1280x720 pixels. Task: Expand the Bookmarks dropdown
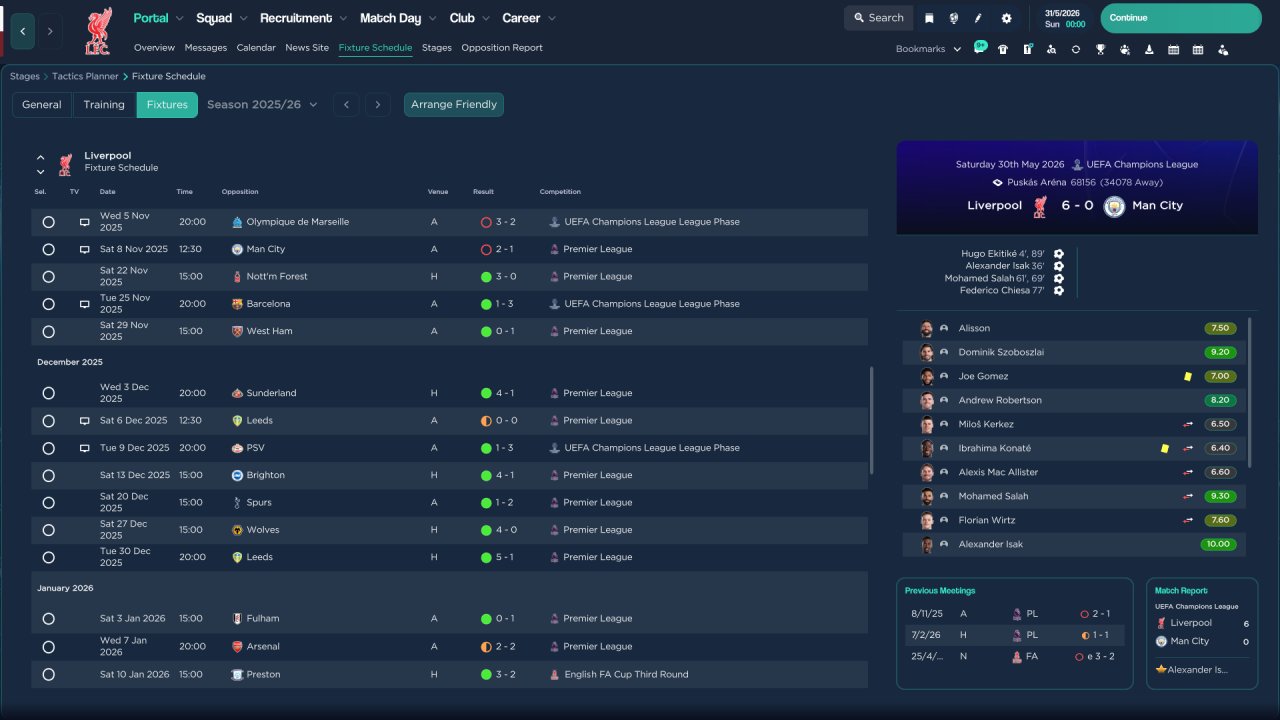click(928, 49)
